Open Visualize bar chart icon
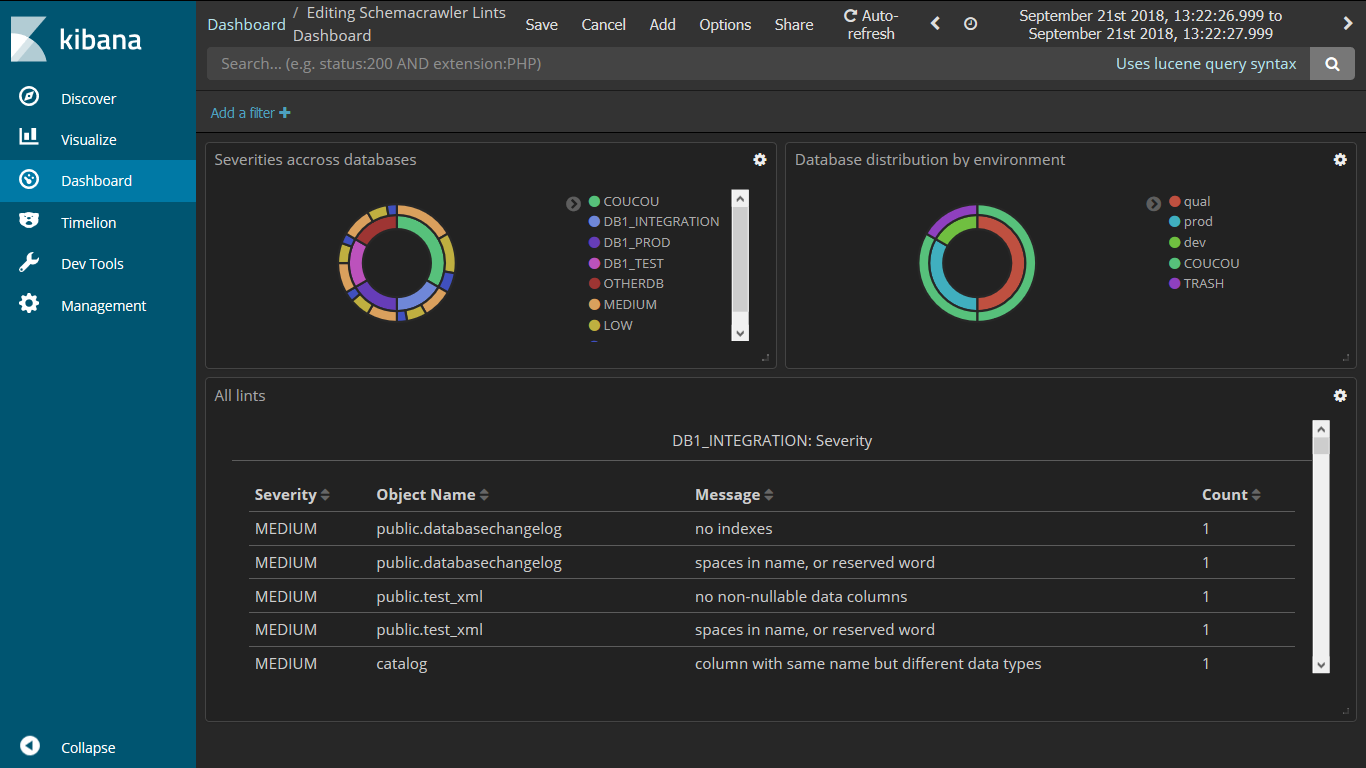Image resolution: width=1366 pixels, height=768 pixels. tap(29, 137)
